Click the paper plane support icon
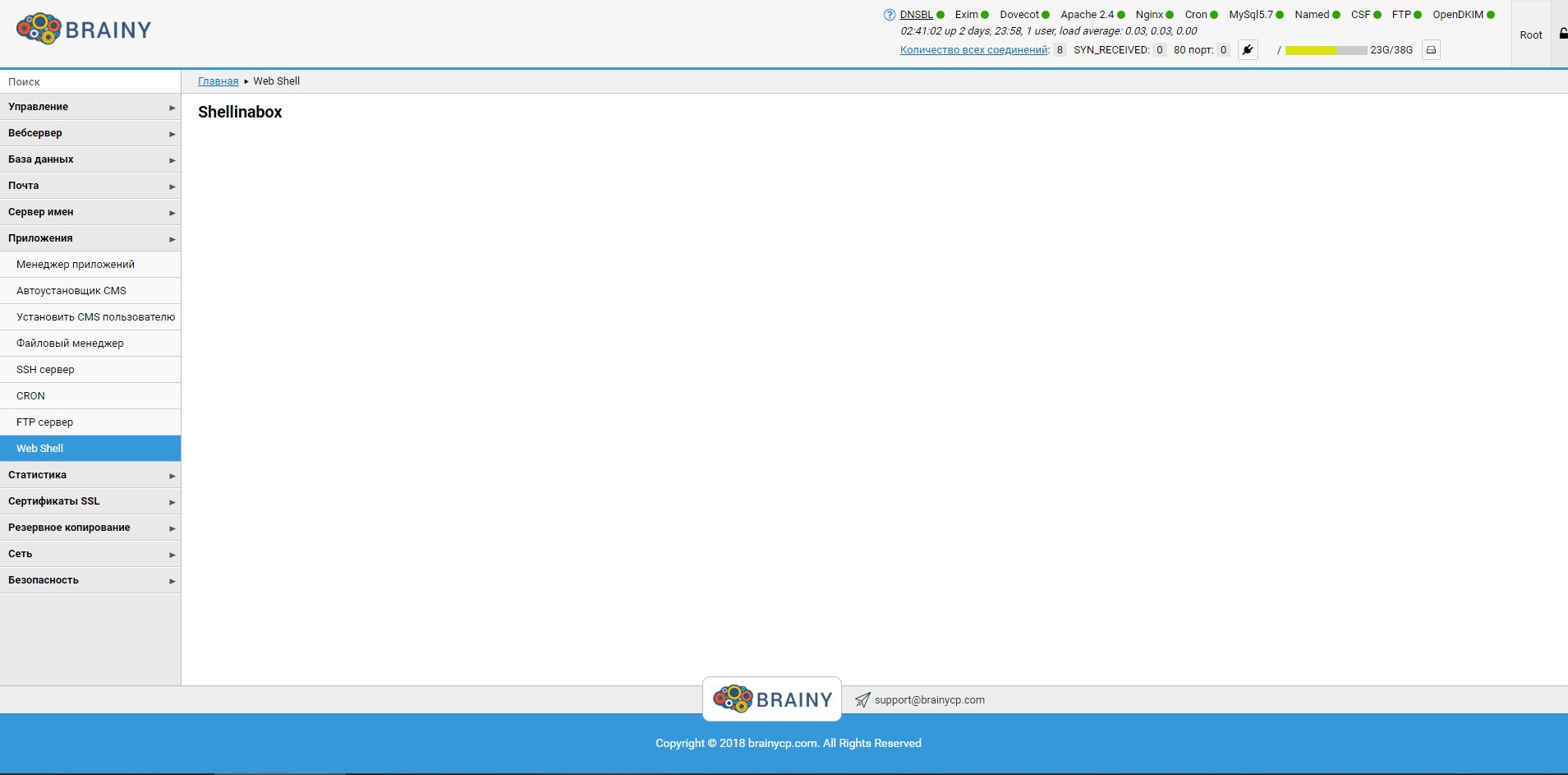1568x775 pixels. [x=862, y=700]
